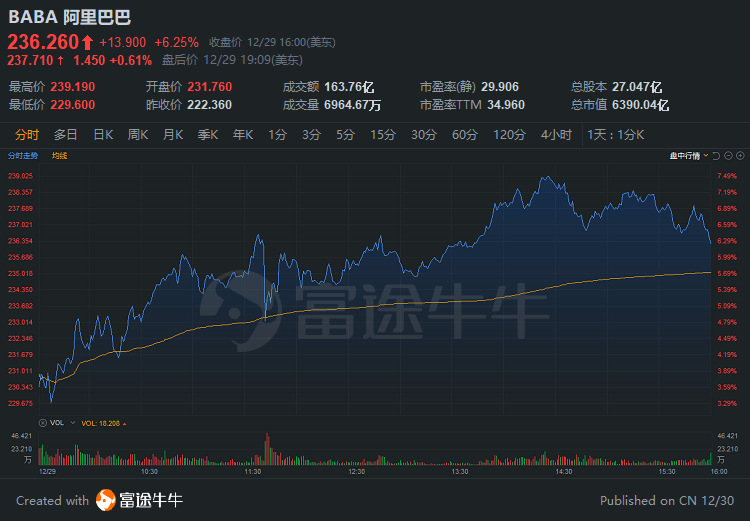Toggle the 均线 average line legend

click(59, 156)
